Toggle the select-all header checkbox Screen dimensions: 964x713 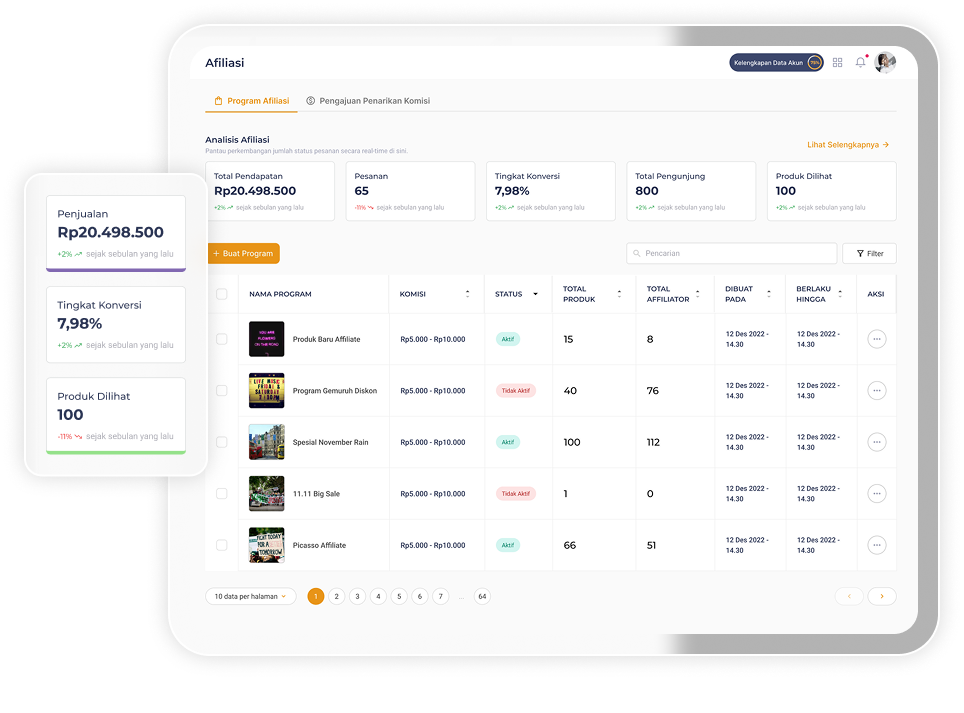[x=222, y=294]
